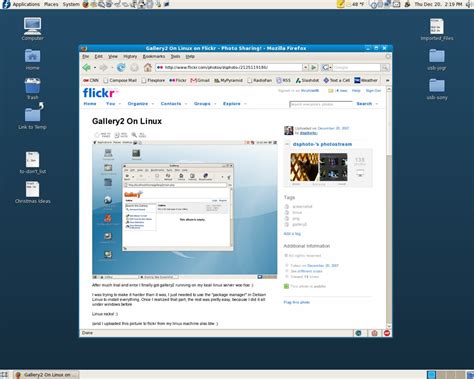This screenshot has height=379, width=474.
Task: Open the Radiofan bookmark
Action: tap(260, 80)
